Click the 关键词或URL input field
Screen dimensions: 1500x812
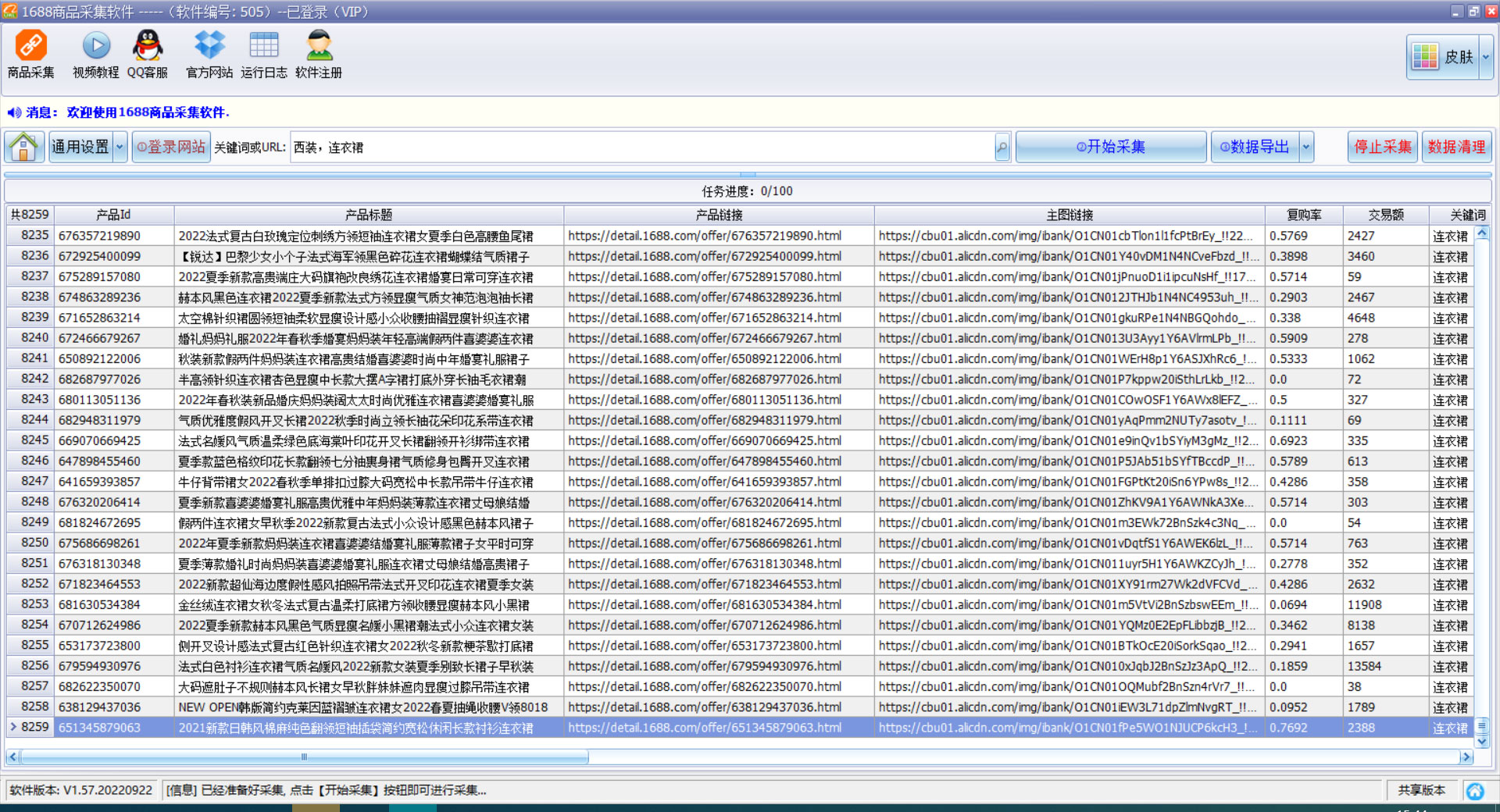(x=641, y=147)
